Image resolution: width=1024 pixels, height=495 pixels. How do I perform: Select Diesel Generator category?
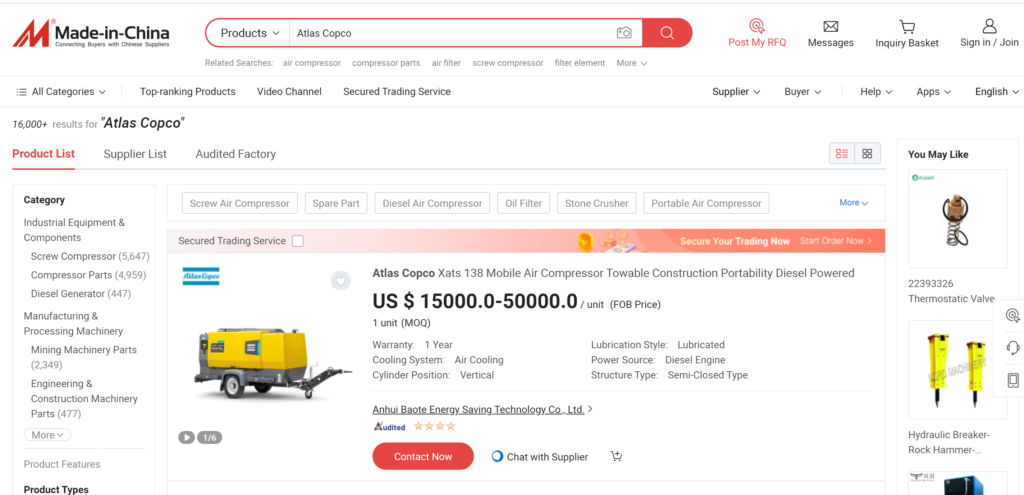(81, 294)
